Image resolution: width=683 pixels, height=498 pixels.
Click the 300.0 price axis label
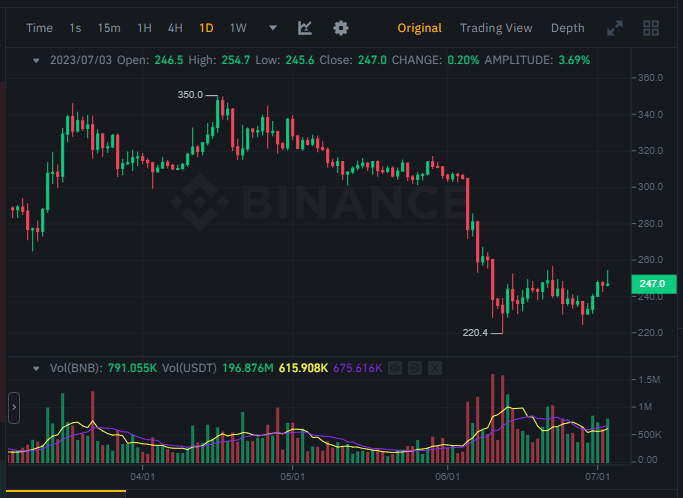[650, 186]
